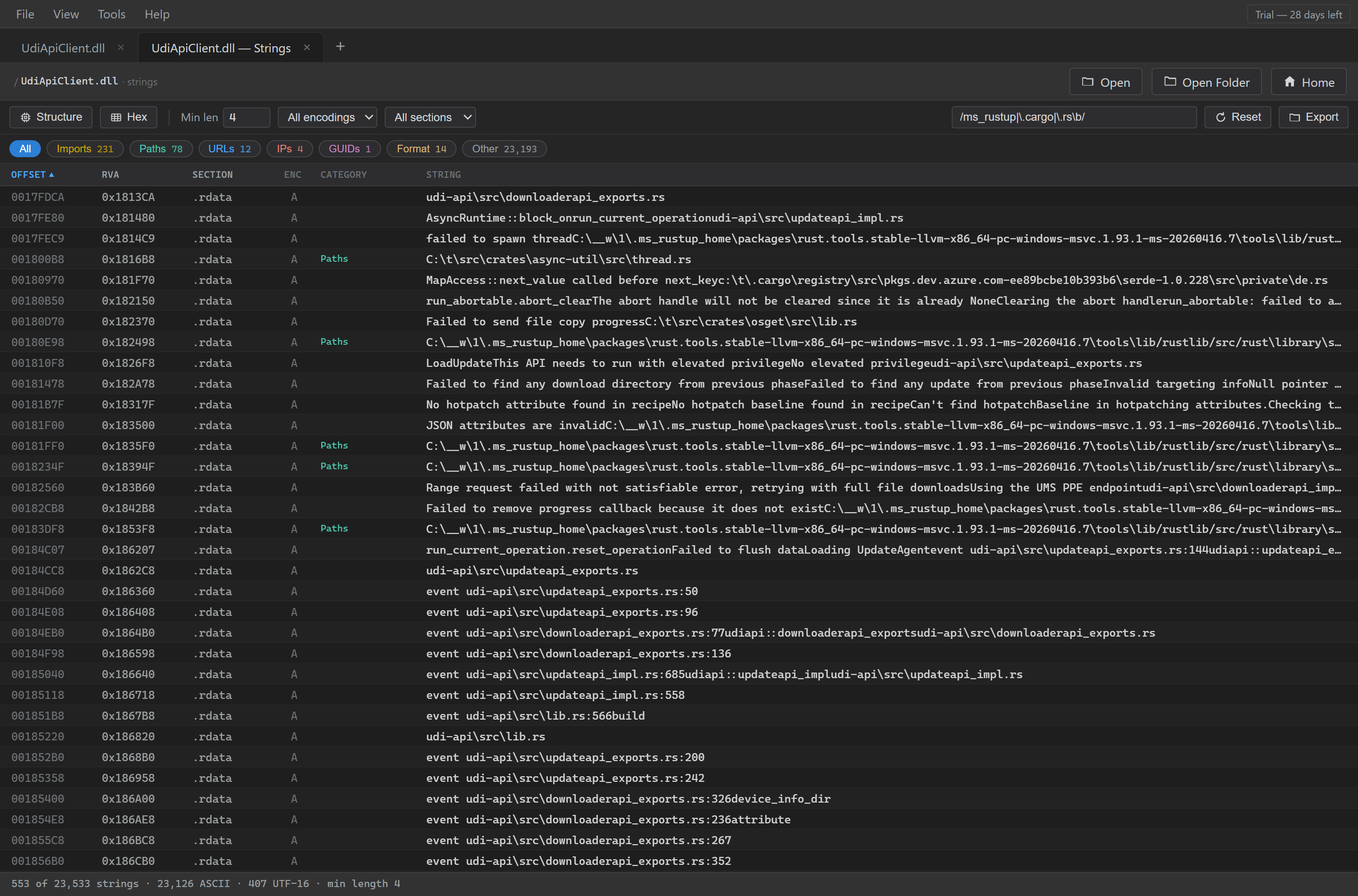Screen dimensions: 1358x896
Task: Close the UdiApiClient.dll tab
Action: pyautogui.click(x=121, y=48)
